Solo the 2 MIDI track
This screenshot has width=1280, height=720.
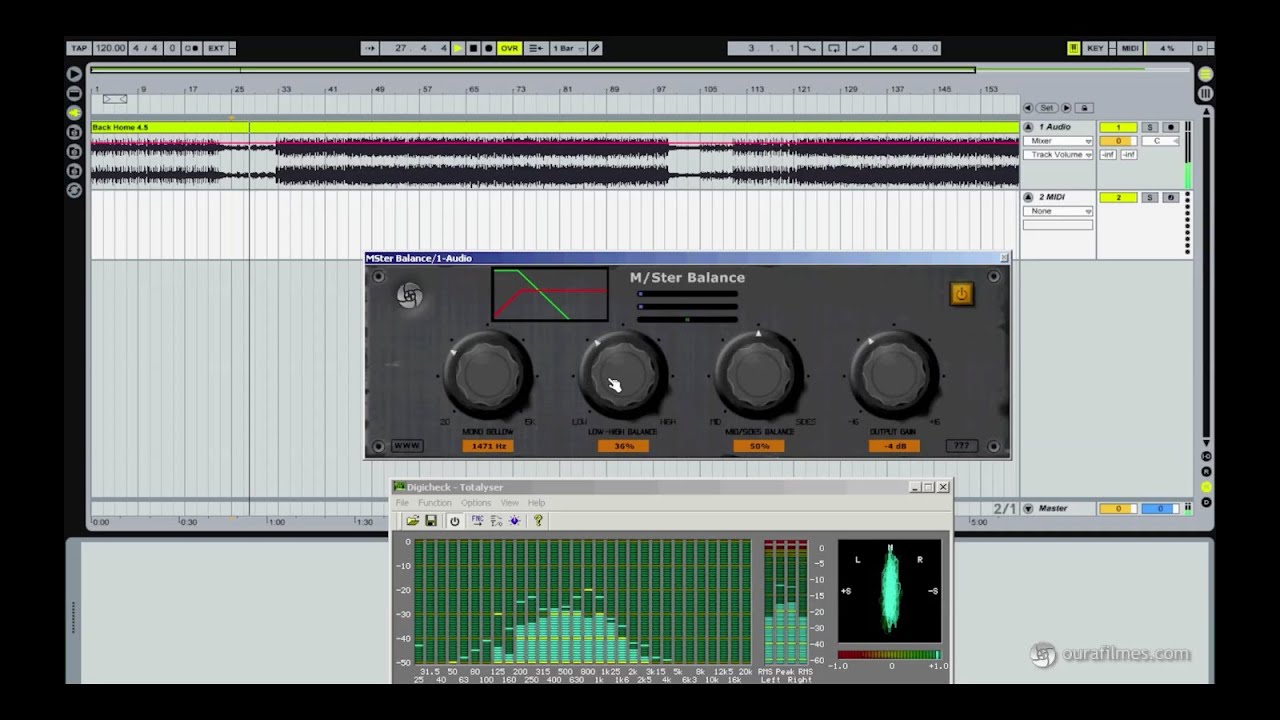point(1150,197)
